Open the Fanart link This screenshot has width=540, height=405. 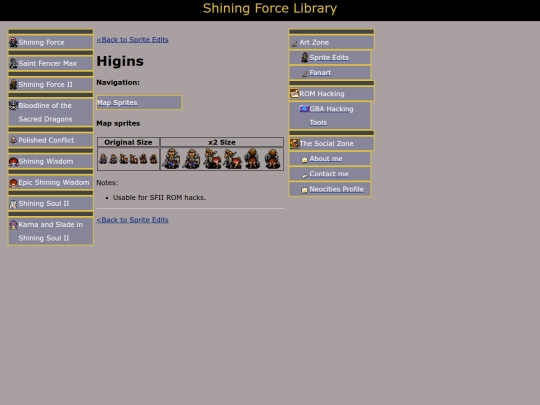[320, 73]
